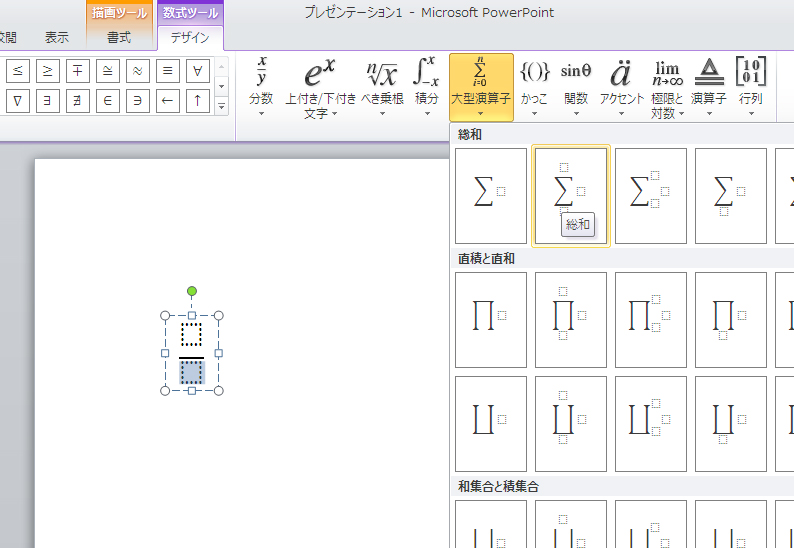Open the 演算子 operator dropdown
The width and height of the screenshot is (794, 548).
(x=709, y=87)
